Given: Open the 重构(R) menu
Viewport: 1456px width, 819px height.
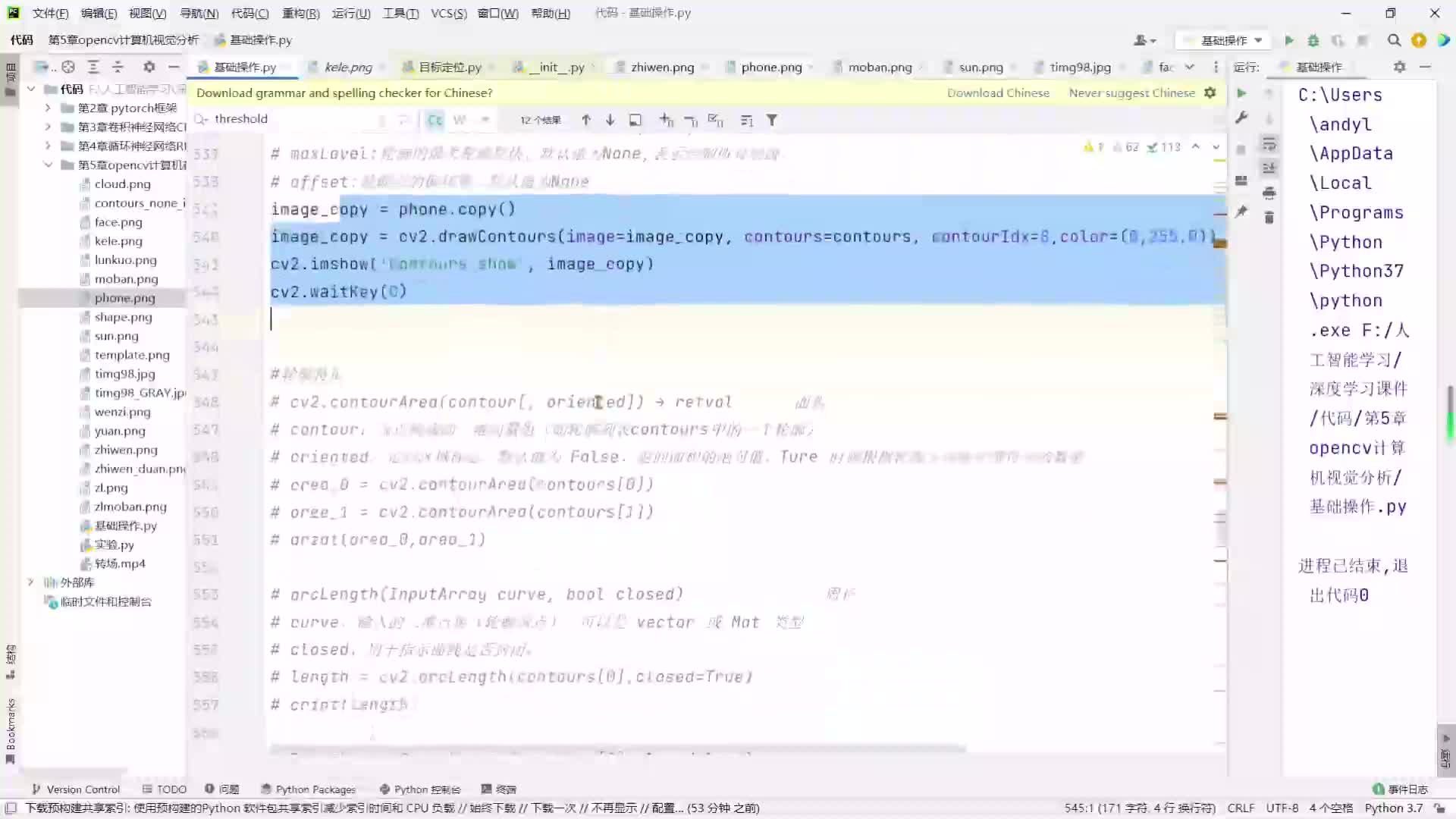Looking at the screenshot, I should pyautogui.click(x=300, y=13).
